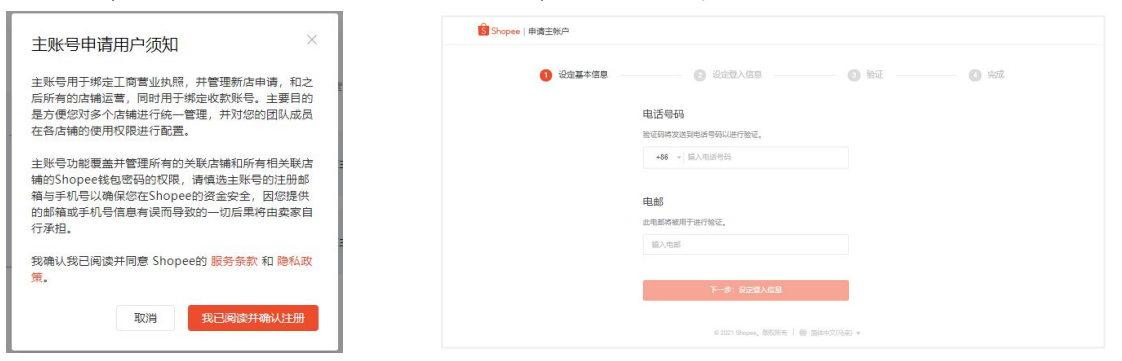Screen dimensions: 1122x361
Task: Click 我已阅读并确认注册 button
Action: [253, 318]
